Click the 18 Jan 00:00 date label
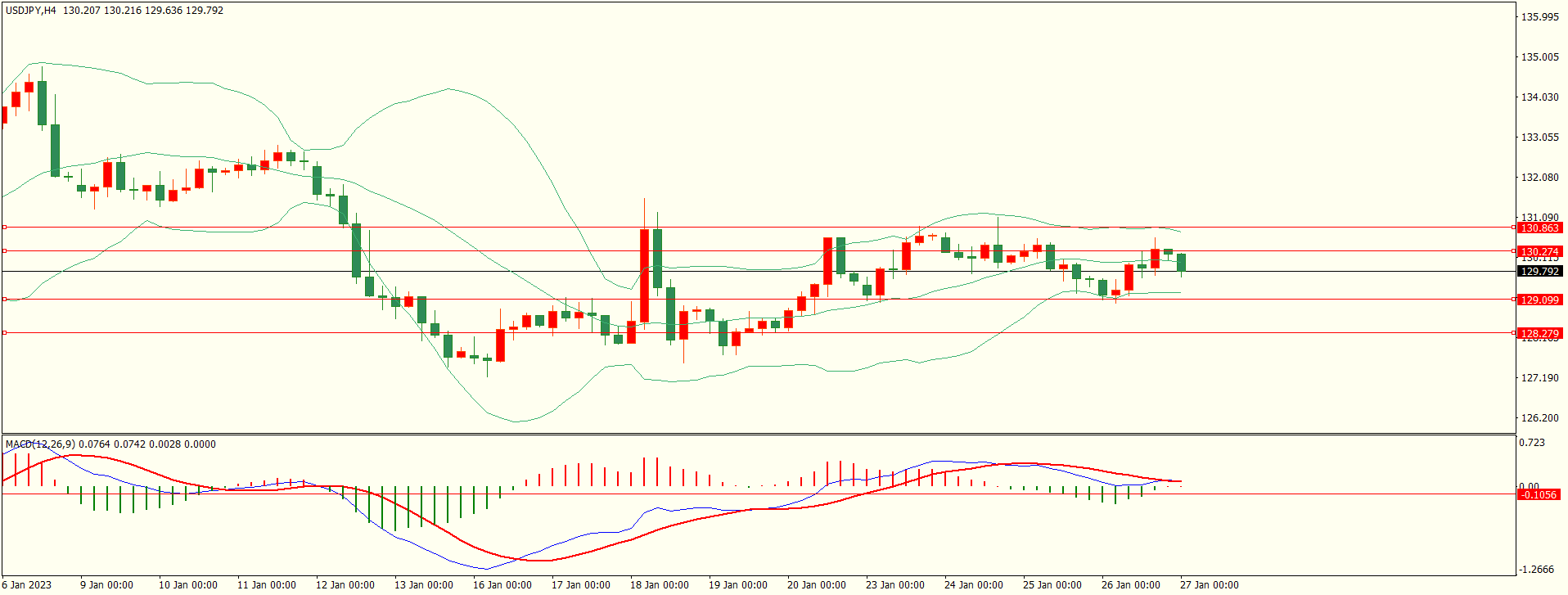Viewport: 1568px width, 595px height. click(660, 585)
